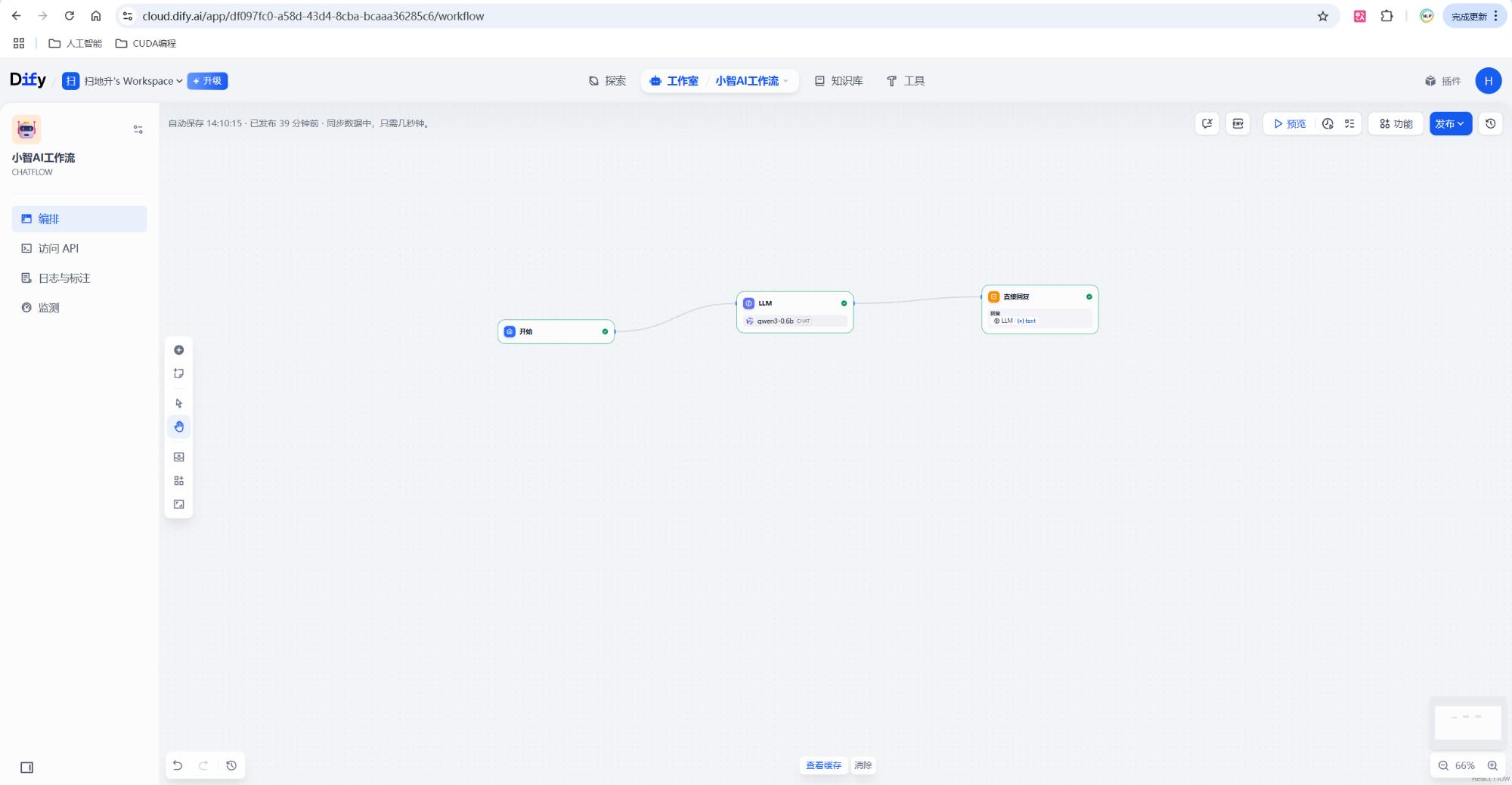Select the pointer mode cursor tool

coord(179,404)
